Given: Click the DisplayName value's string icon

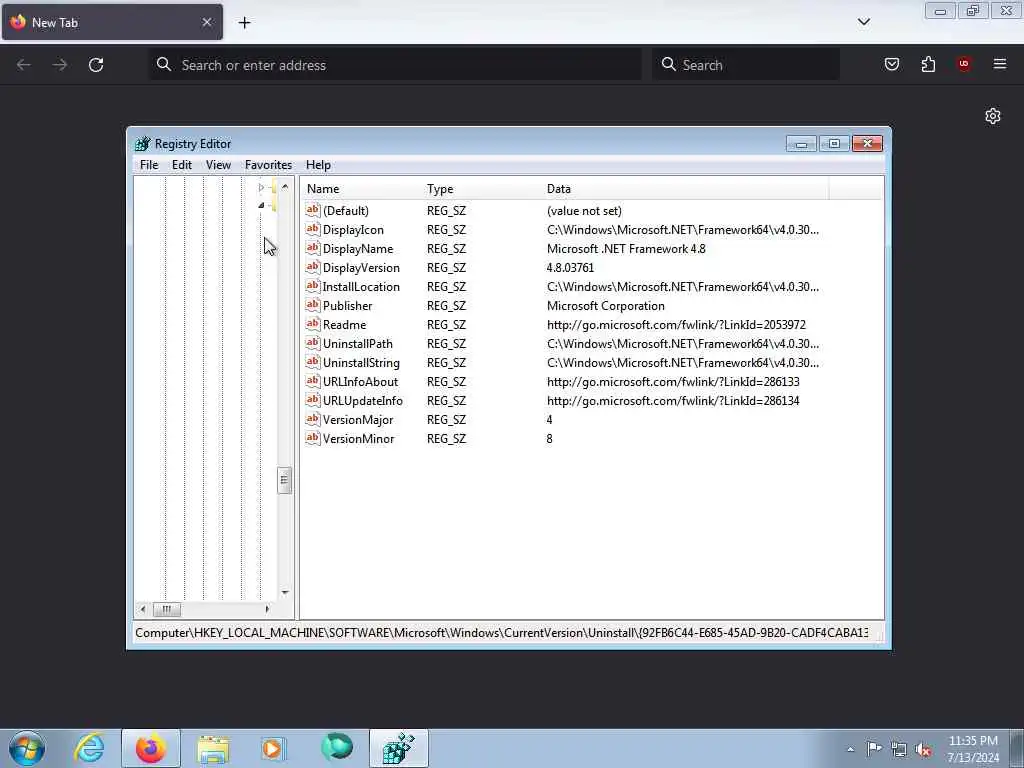Looking at the screenshot, I should (313, 248).
